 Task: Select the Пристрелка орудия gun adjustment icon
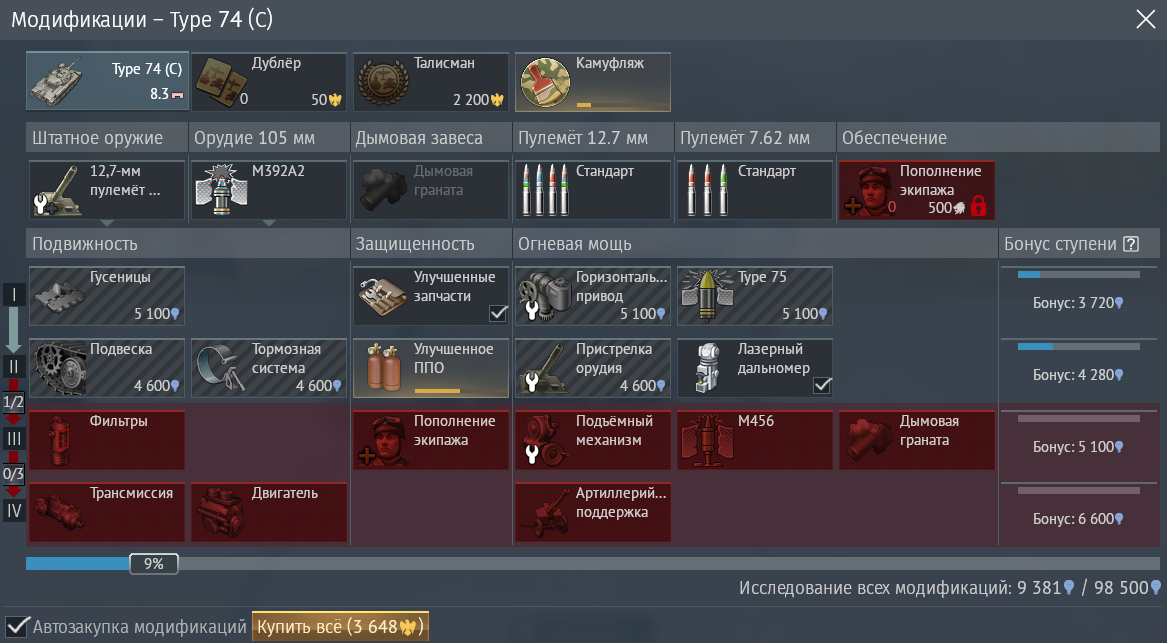543,368
